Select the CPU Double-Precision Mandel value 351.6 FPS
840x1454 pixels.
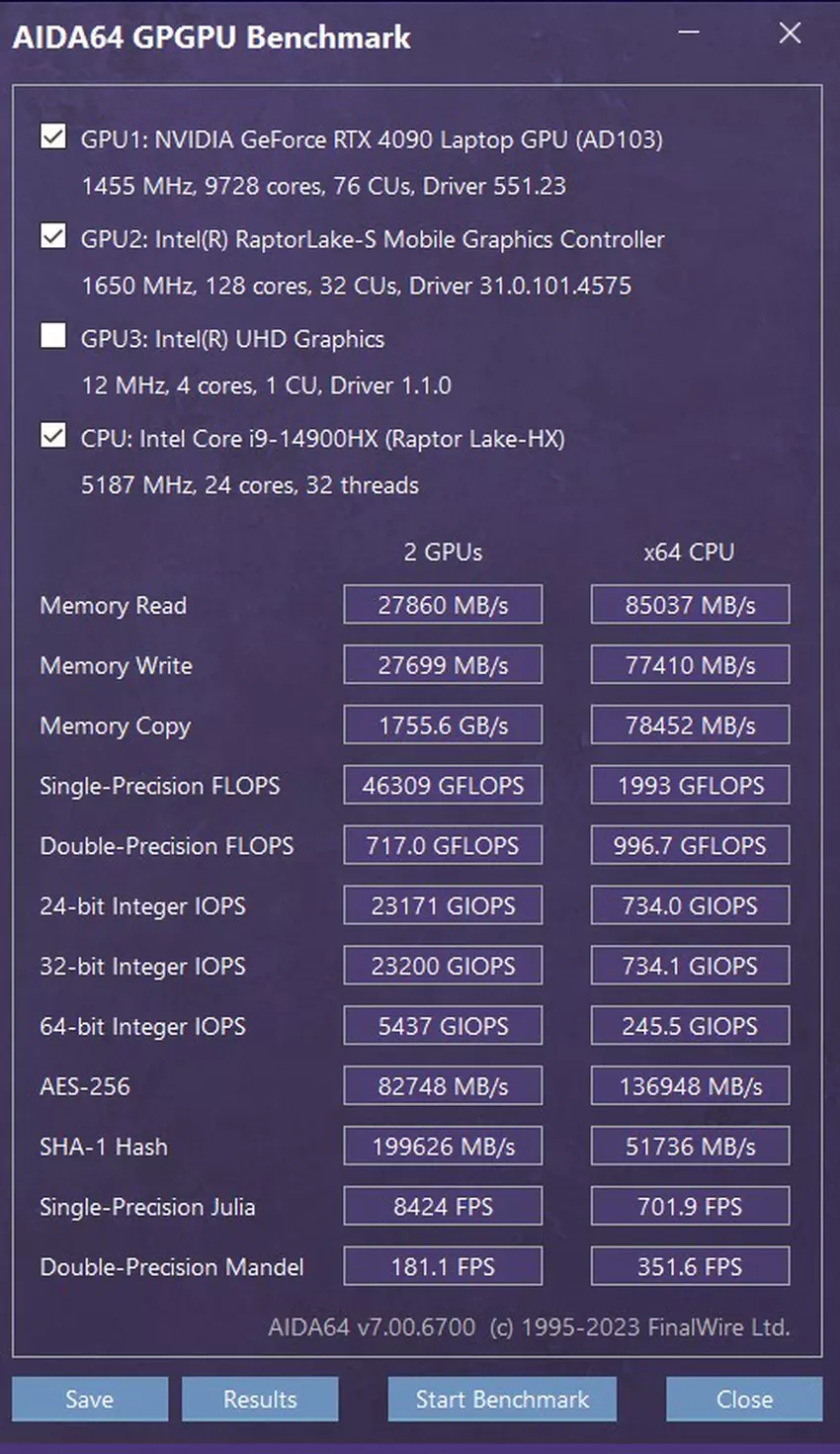point(690,1267)
